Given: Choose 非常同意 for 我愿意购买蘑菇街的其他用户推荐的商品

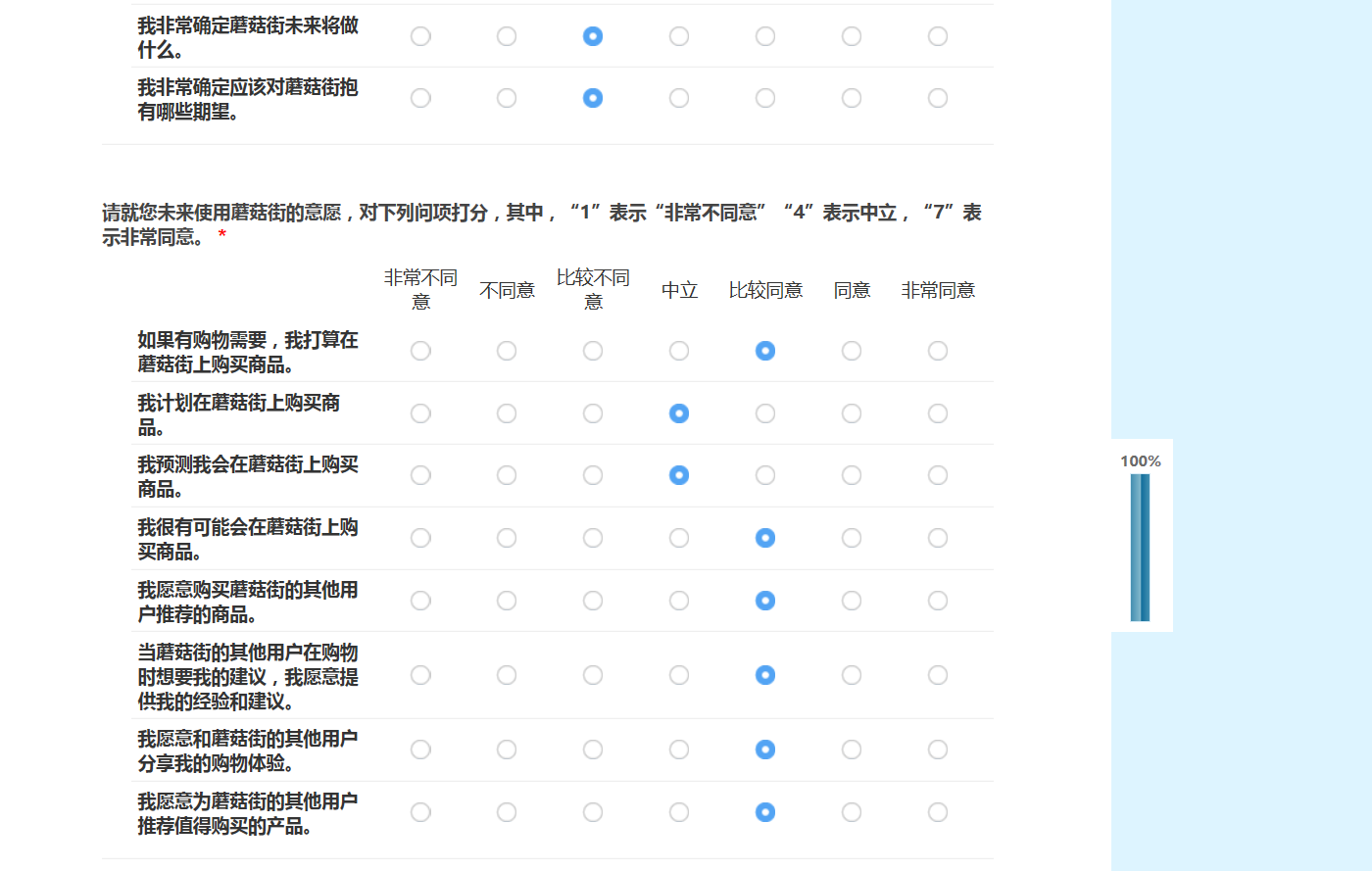Looking at the screenshot, I should 938,601.
